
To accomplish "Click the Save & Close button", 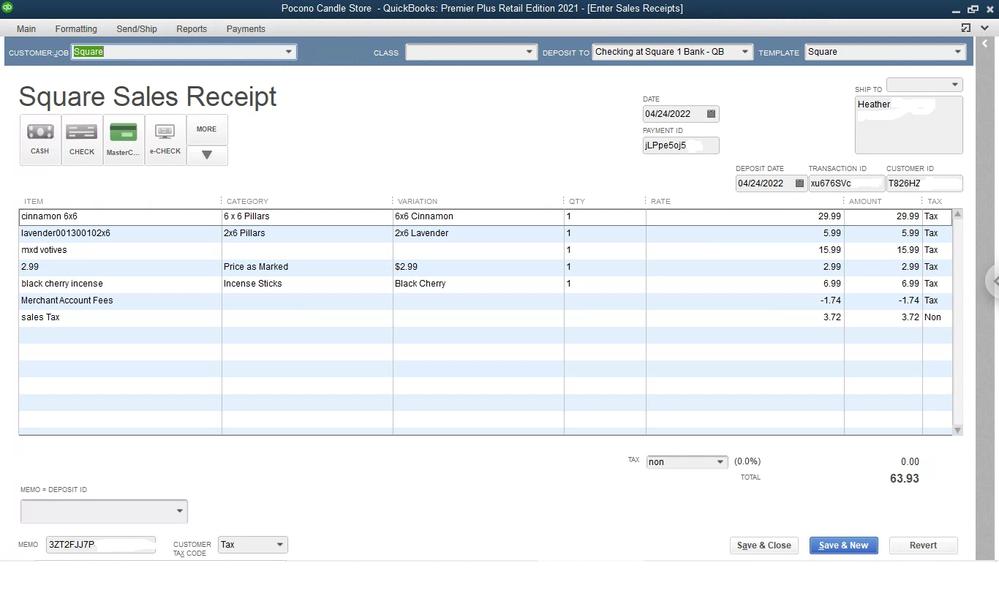I will (764, 545).
